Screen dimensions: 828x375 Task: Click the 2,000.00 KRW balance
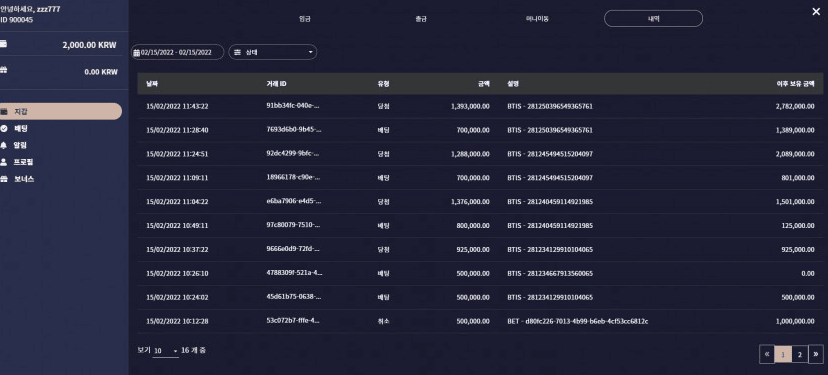[89, 45]
